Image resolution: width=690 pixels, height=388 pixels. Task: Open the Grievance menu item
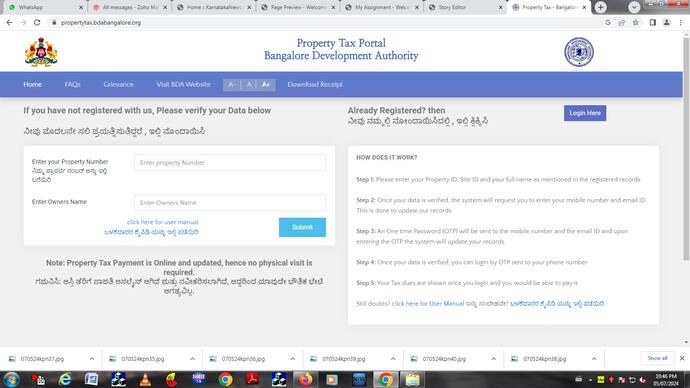coord(118,84)
